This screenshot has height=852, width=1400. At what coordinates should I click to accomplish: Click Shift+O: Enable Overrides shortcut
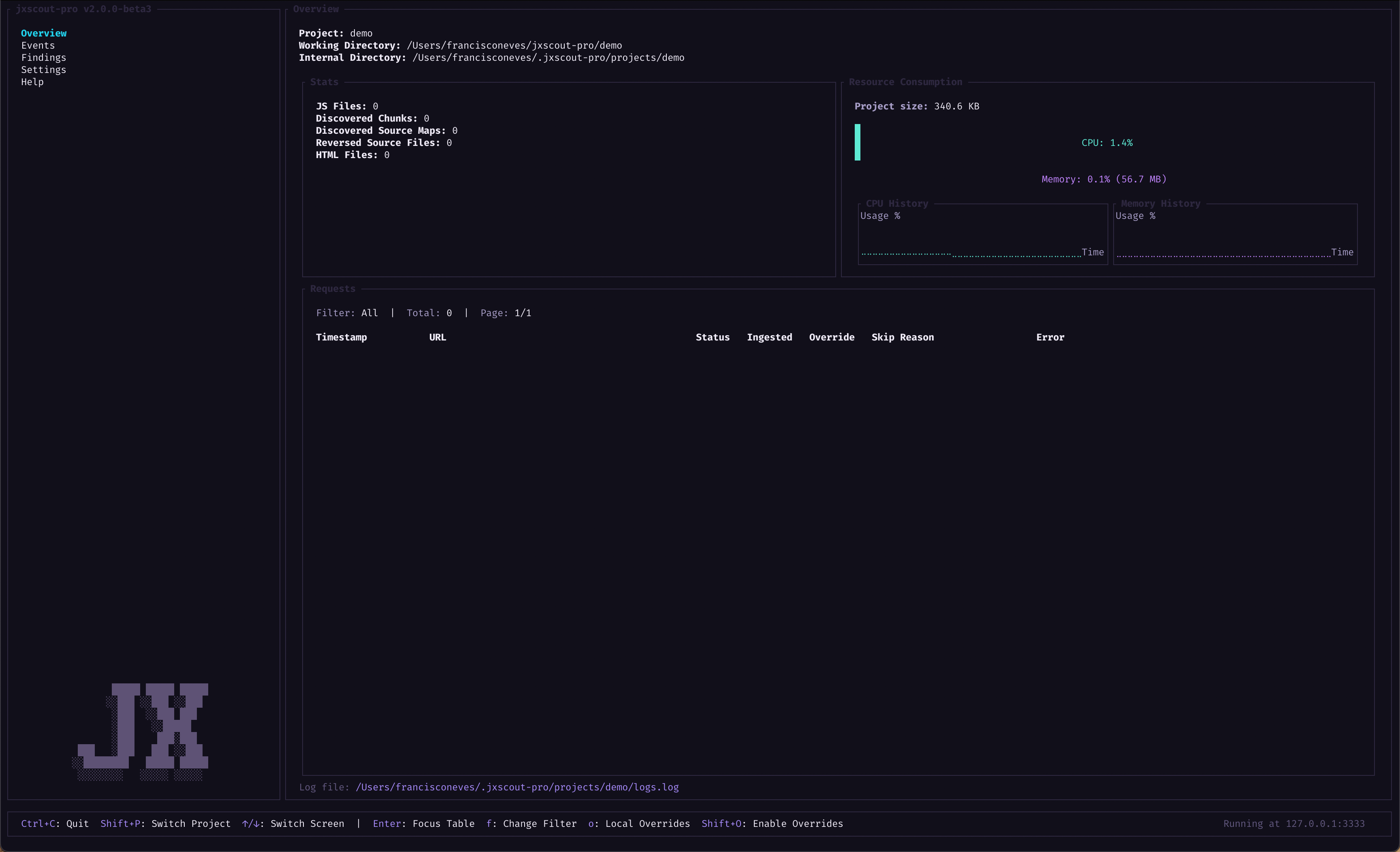772,824
